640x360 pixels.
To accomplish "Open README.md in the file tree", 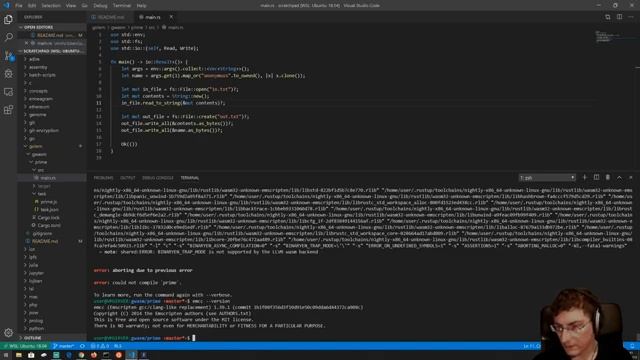I will pyautogui.click(x=45, y=241).
